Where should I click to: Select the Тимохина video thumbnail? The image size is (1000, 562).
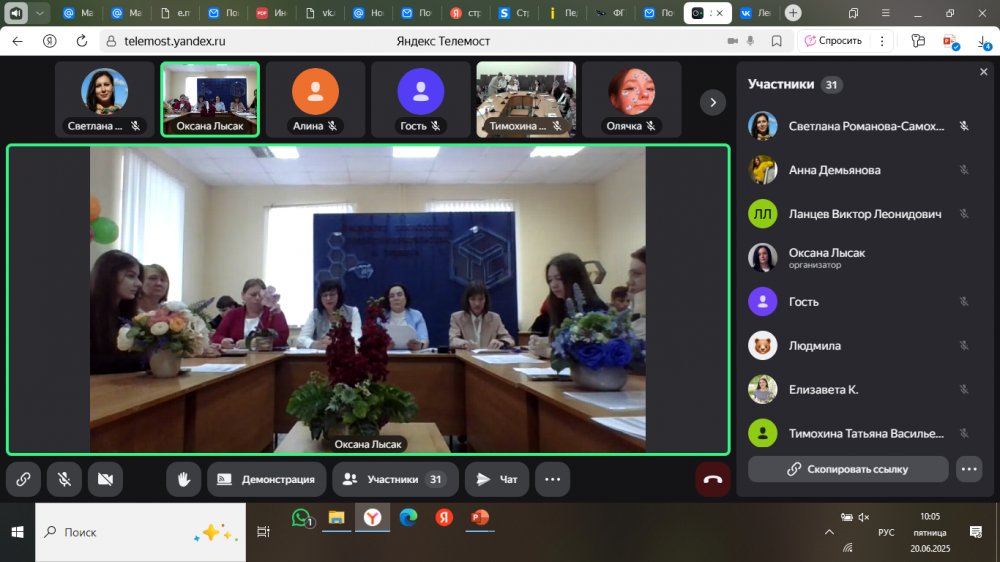coord(526,99)
